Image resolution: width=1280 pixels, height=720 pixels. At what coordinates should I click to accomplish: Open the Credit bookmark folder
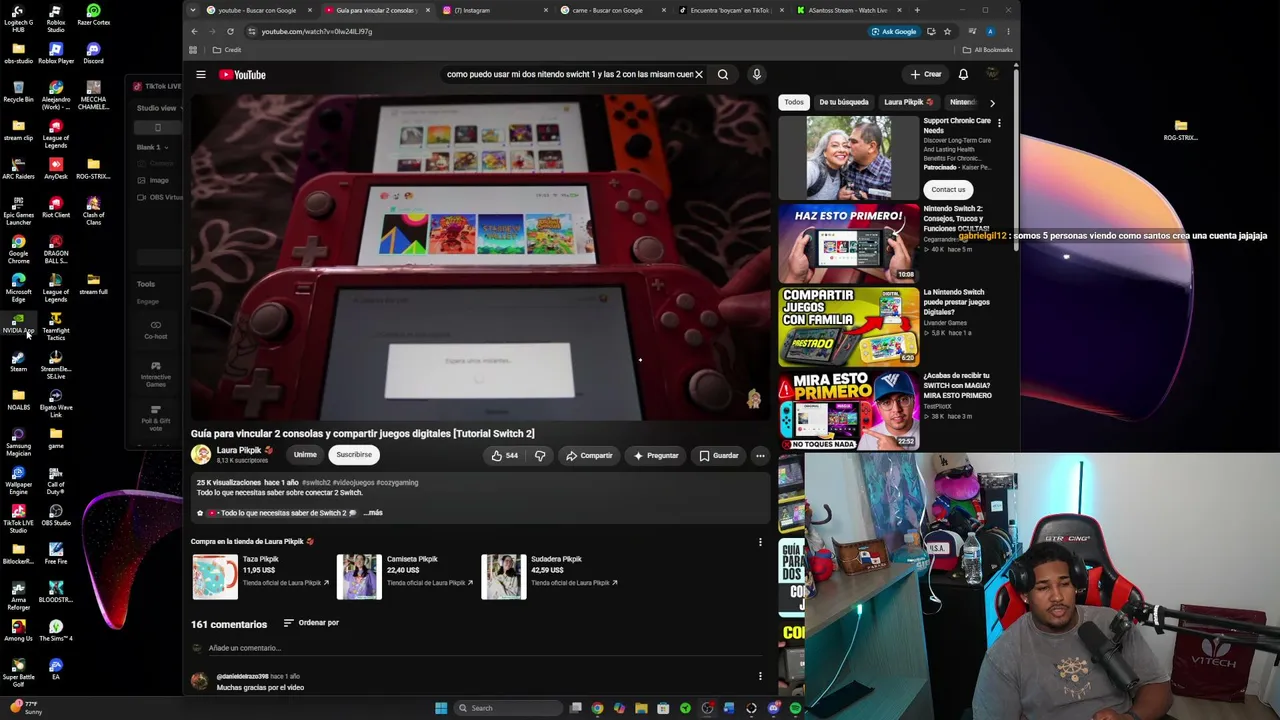[x=227, y=50]
